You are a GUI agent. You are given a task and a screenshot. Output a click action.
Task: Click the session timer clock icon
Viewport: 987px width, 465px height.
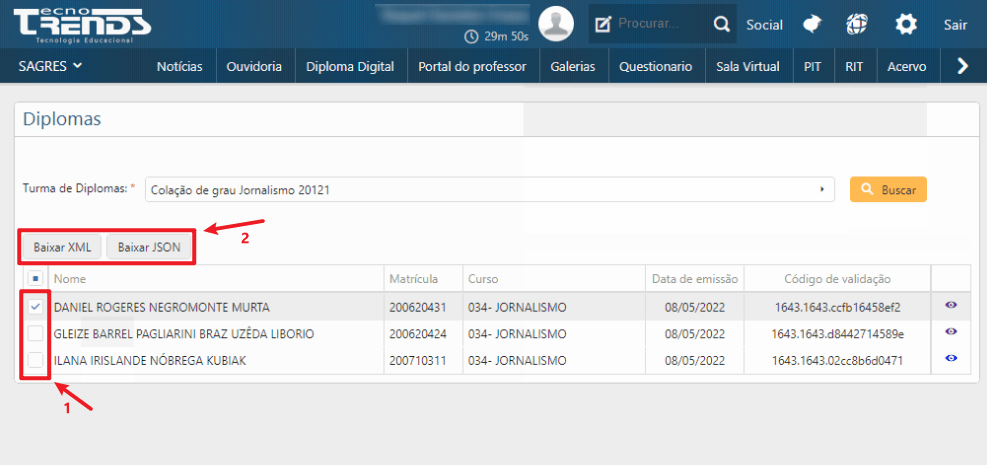click(x=472, y=36)
